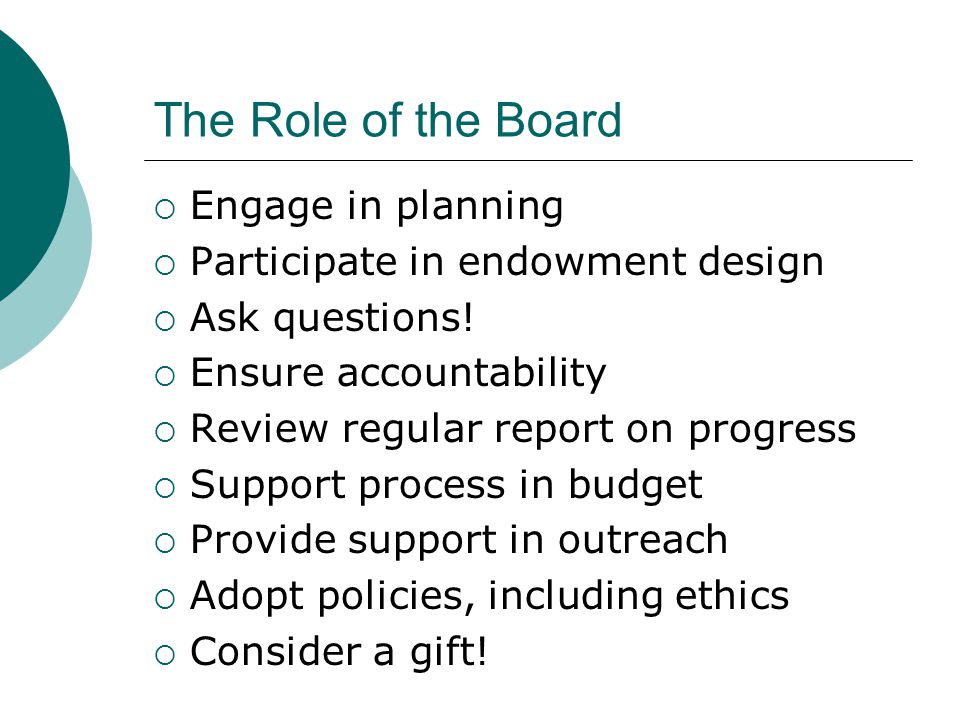Select Provide support in outreach text

pos(459,541)
